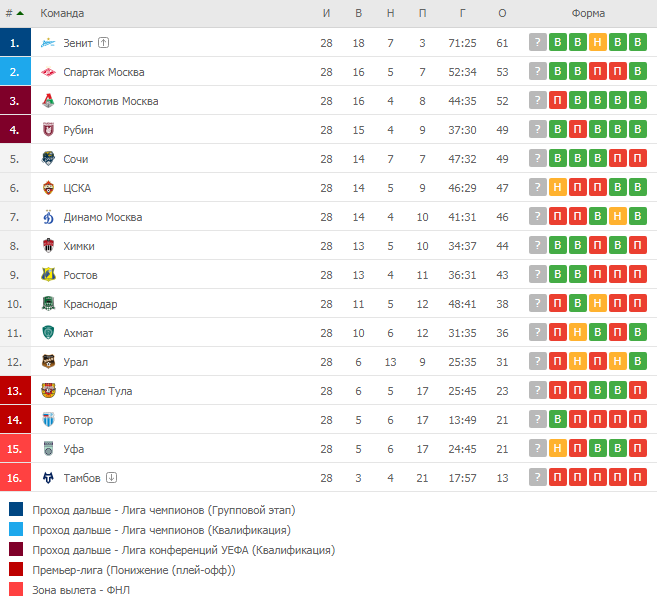Sort by the В wins column header
657x605 pixels.
358,13
